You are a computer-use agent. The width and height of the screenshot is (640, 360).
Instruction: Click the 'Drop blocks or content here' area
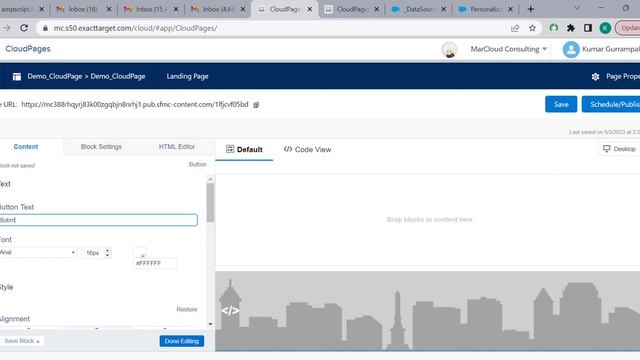coord(429,220)
